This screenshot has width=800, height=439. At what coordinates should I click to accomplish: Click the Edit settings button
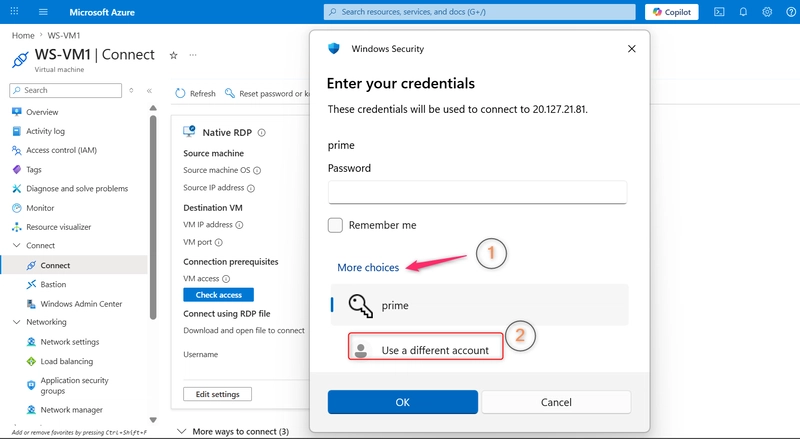point(217,394)
